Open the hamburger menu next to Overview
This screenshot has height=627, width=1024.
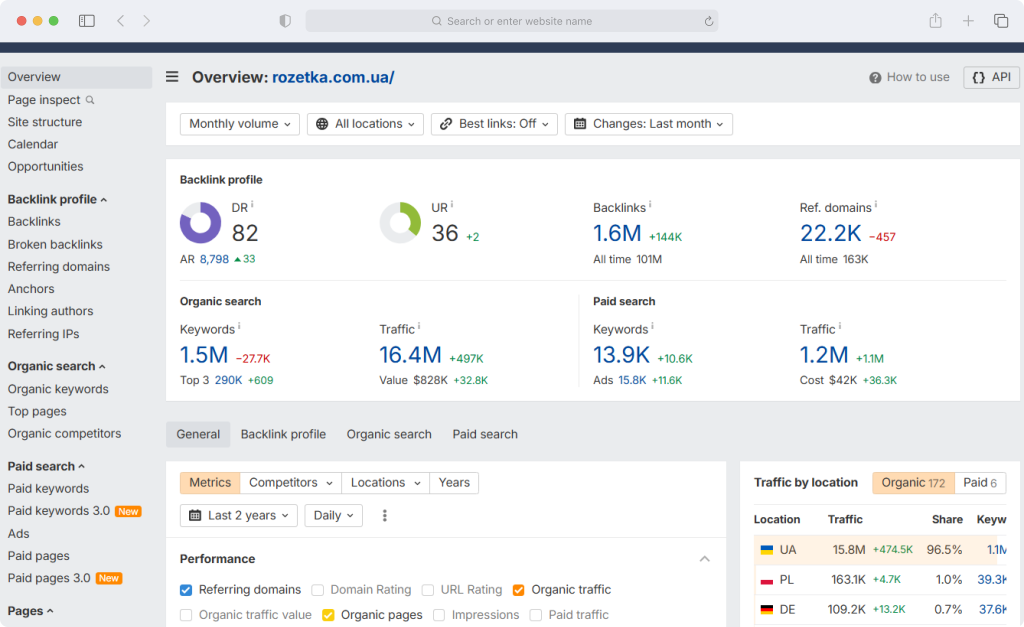172,77
